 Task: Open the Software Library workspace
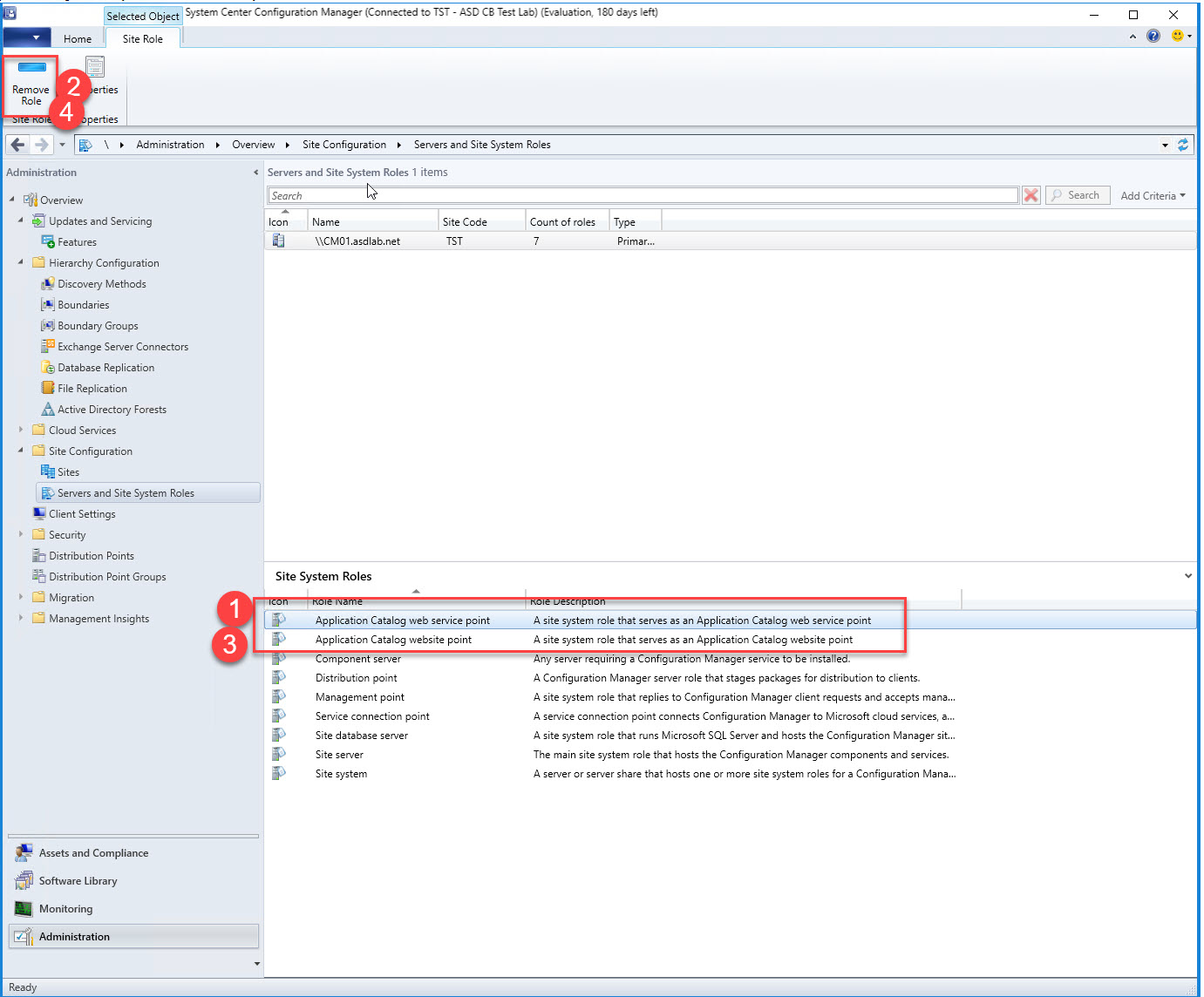[133, 881]
